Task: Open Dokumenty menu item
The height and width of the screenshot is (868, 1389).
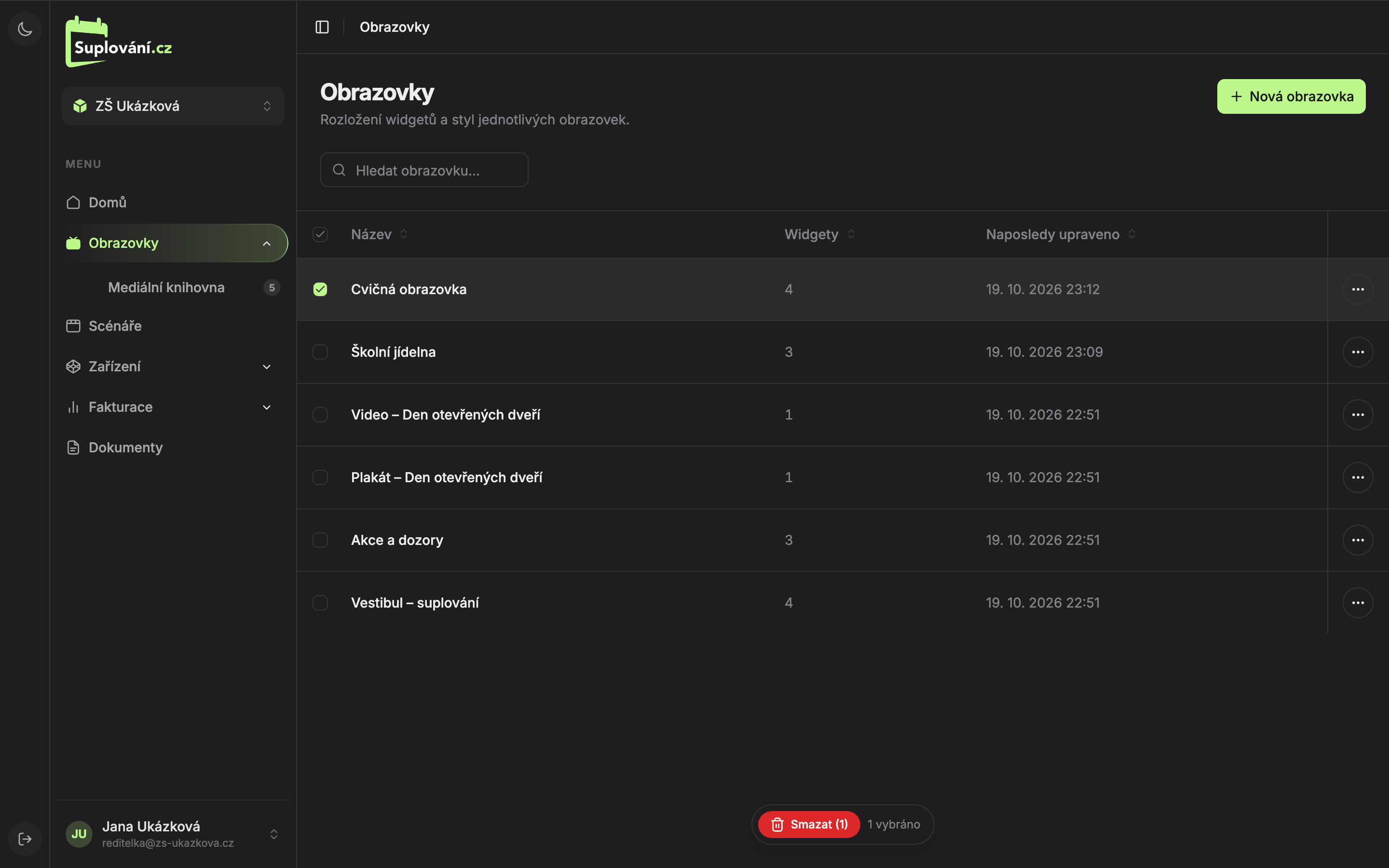Action: (x=173, y=448)
